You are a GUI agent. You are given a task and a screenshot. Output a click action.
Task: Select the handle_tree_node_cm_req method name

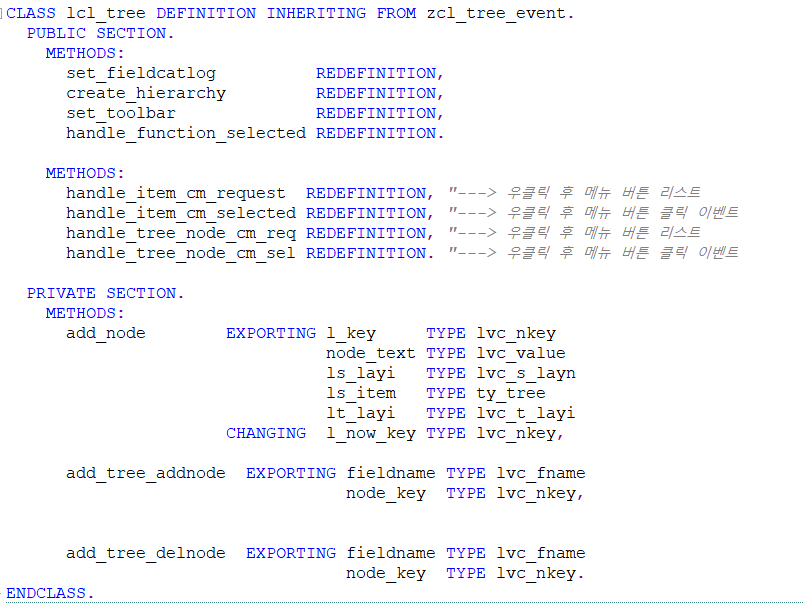[x=181, y=233]
